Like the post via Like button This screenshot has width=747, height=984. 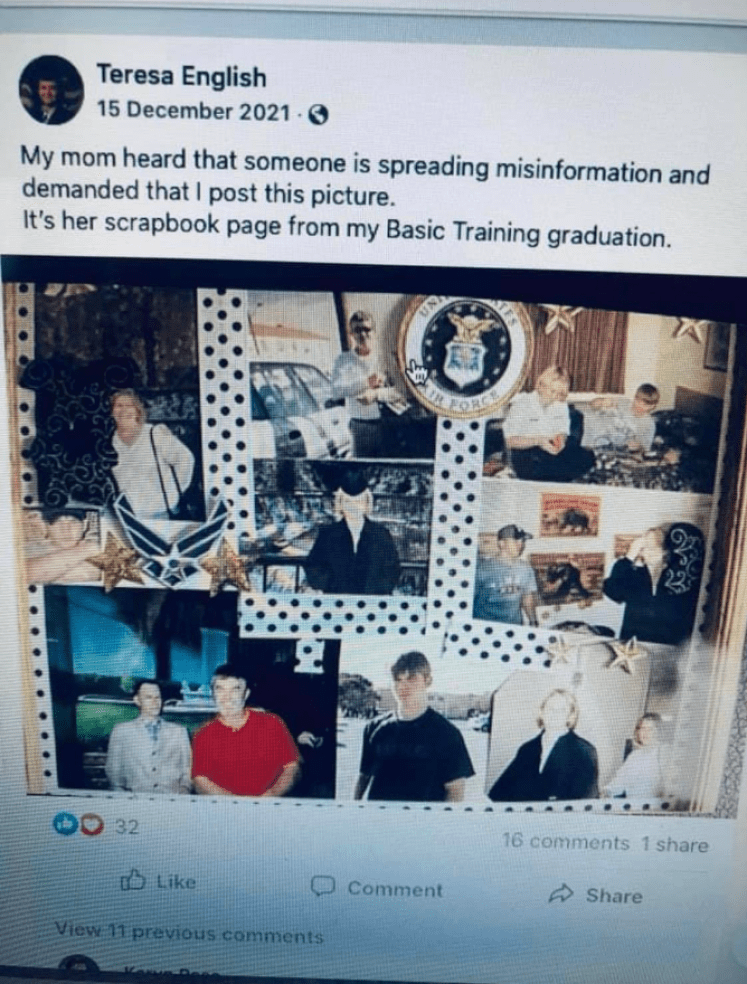coord(158,881)
